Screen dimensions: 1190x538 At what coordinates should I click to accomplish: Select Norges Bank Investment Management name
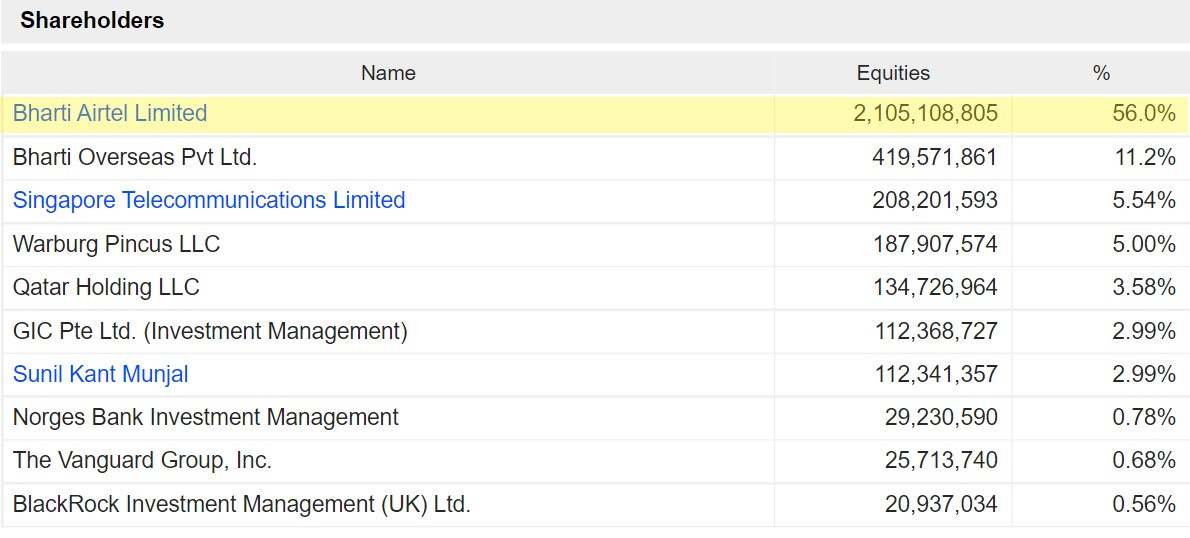pos(206,417)
